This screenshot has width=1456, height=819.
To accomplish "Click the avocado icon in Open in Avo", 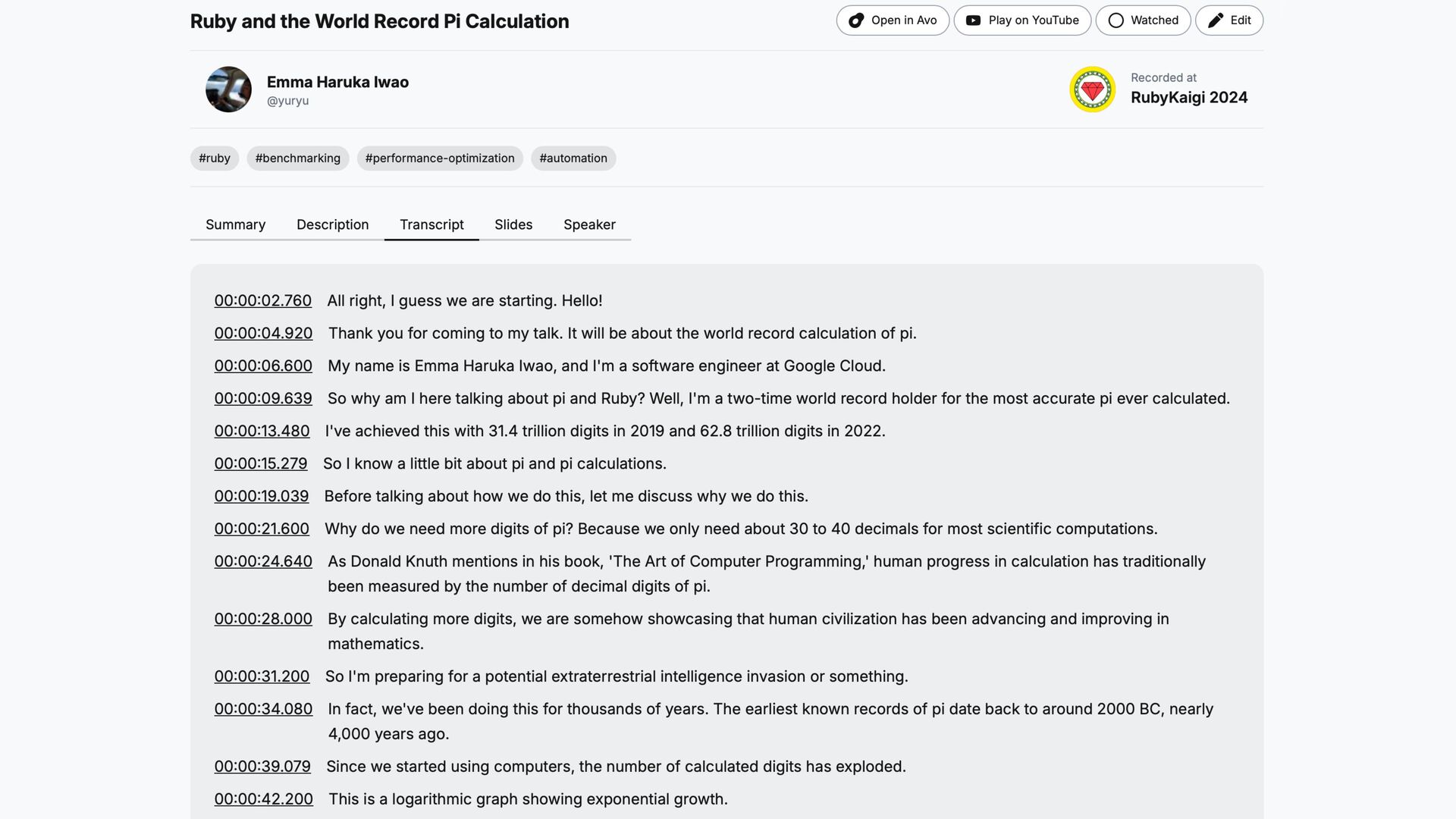I will tap(856, 20).
